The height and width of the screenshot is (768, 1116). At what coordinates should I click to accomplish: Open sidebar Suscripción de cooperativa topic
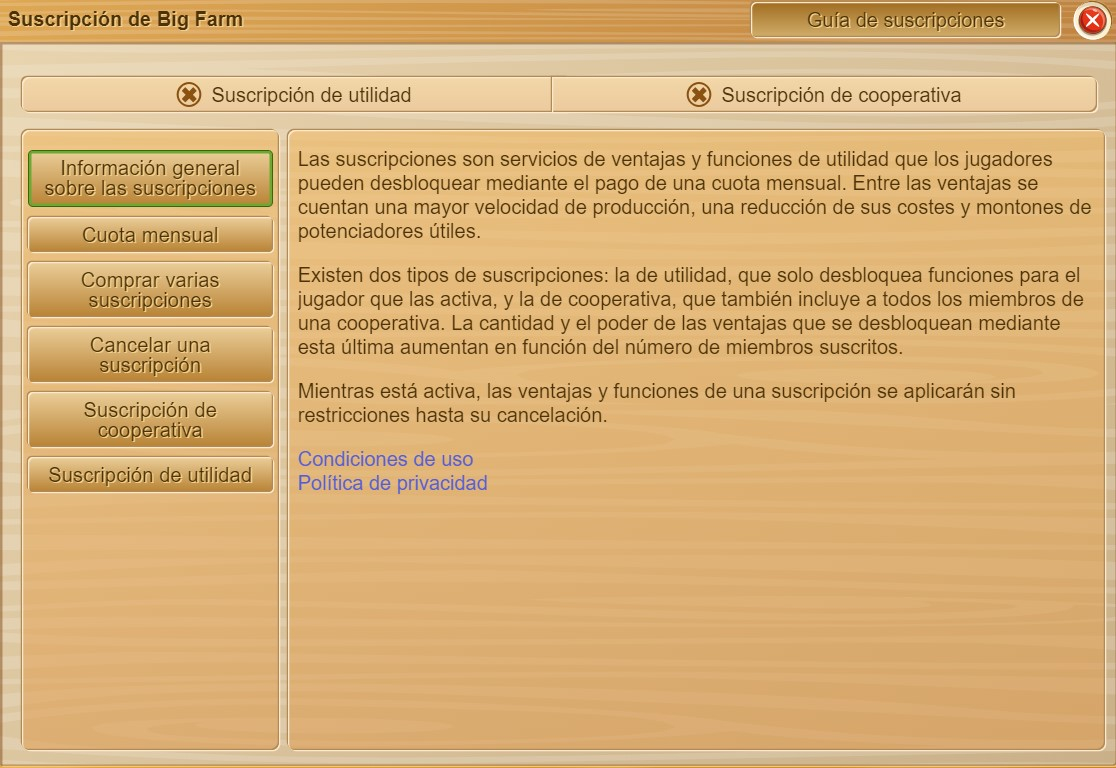tap(150, 420)
